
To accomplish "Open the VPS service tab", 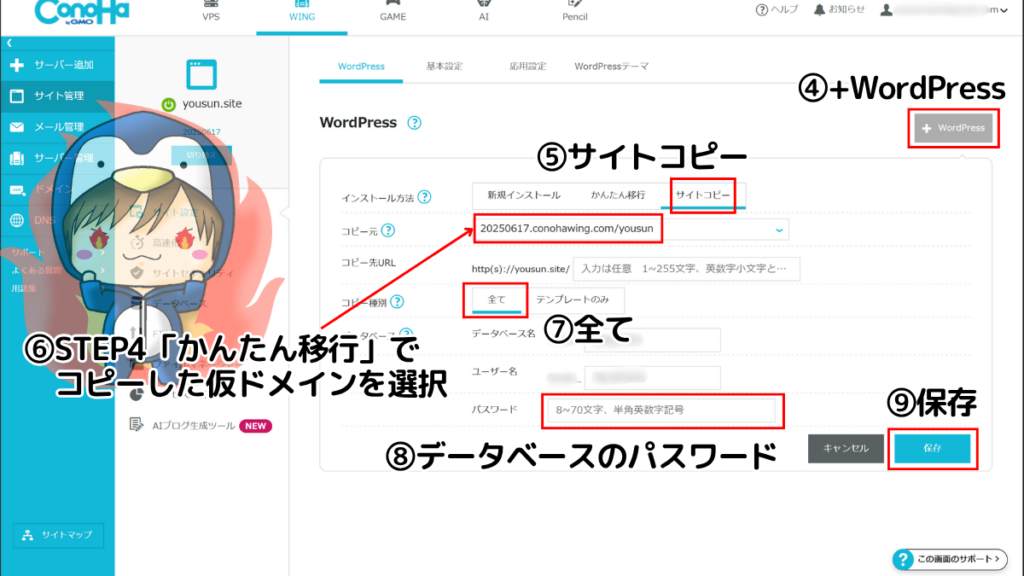I will (211, 12).
